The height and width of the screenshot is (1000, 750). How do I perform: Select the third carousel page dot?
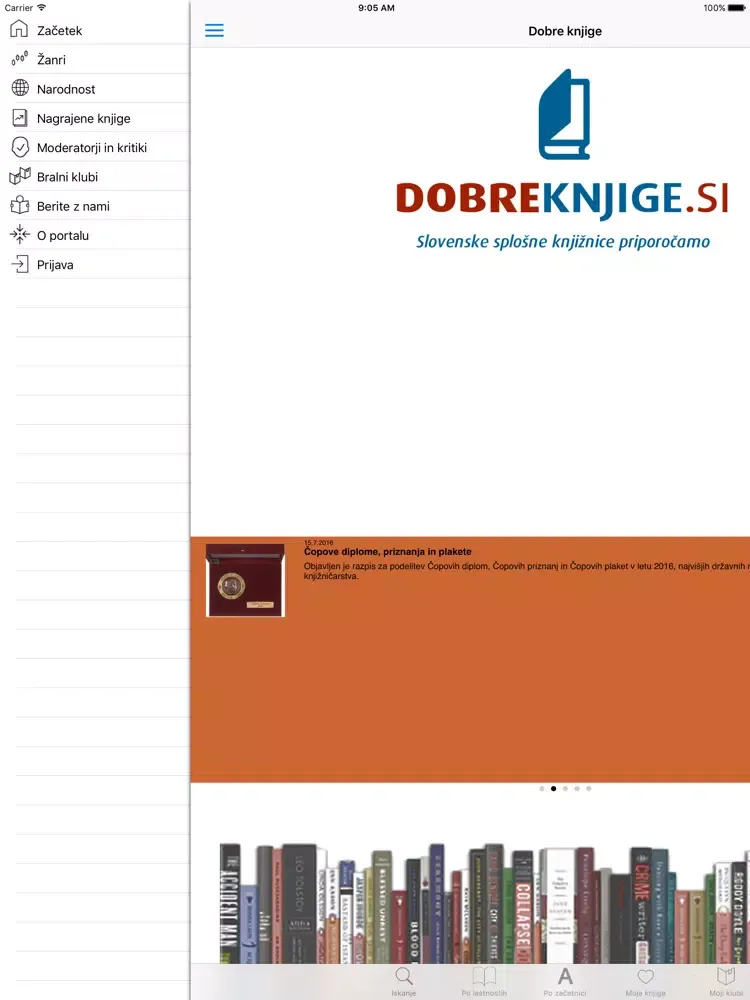pos(565,789)
